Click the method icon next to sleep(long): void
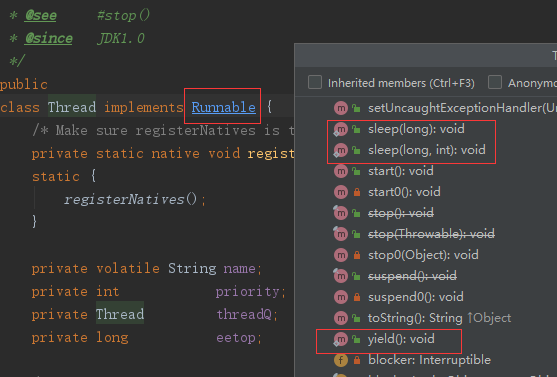The width and height of the screenshot is (557, 377). pyautogui.click(x=341, y=129)
